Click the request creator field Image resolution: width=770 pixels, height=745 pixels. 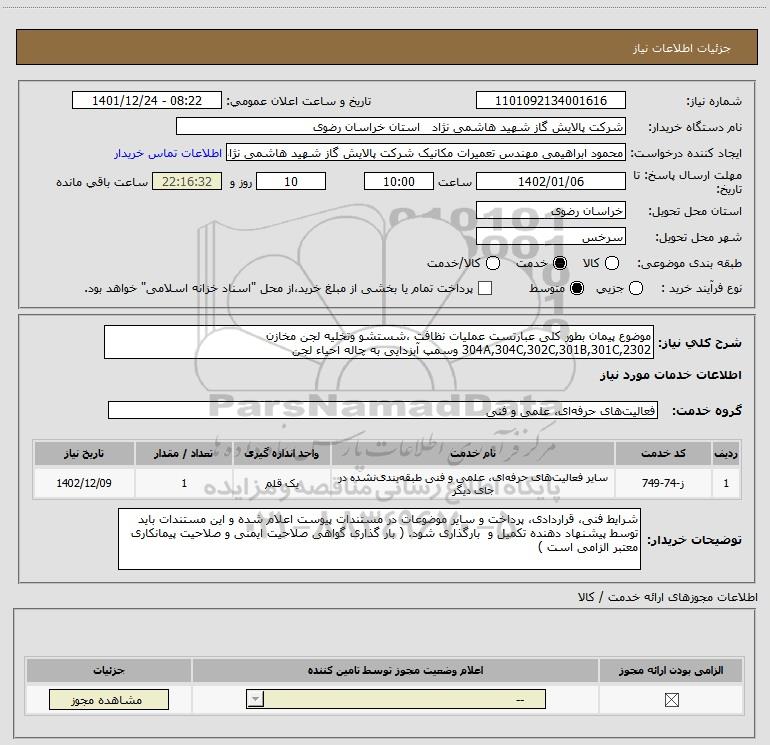[426, 153]
